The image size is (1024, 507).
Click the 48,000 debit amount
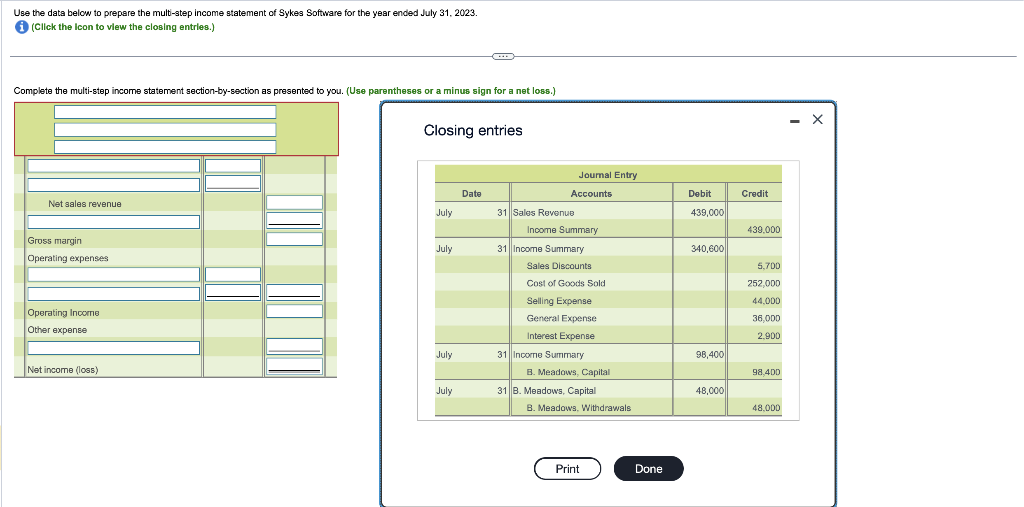709,390
